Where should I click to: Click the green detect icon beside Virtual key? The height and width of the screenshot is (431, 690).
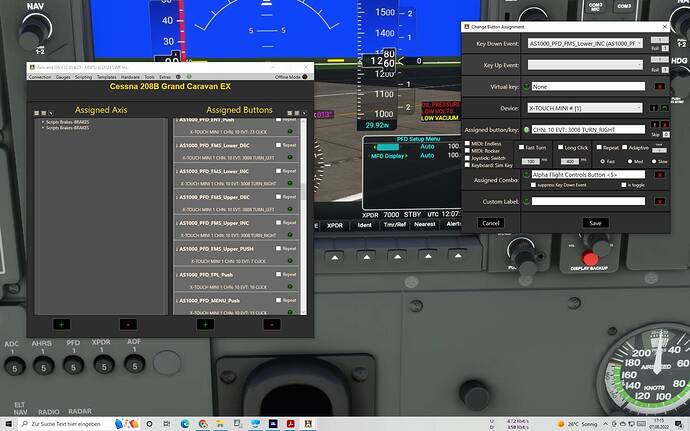(x=526, y=86)
